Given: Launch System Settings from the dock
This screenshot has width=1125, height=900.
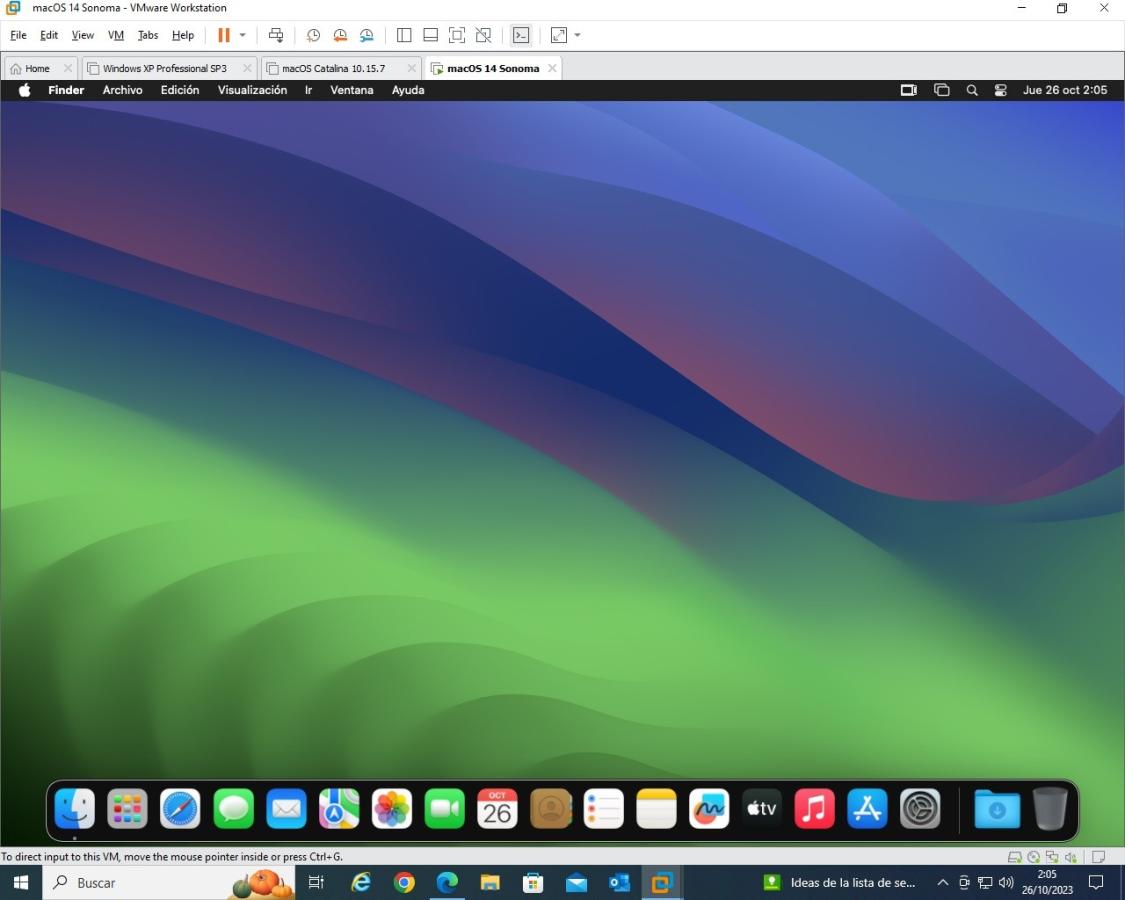Looking at the screenshot, I should (x=920, y=809).
